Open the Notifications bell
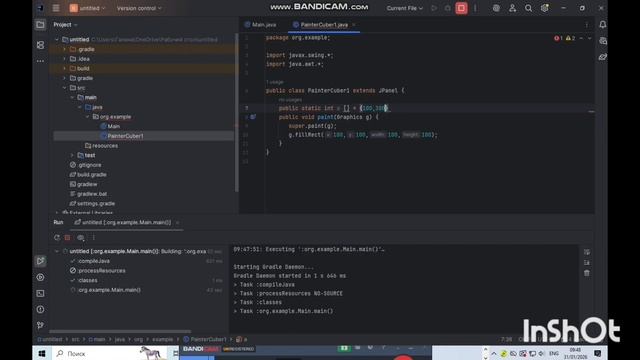640x360 pixels. click(x=602, y=25)
